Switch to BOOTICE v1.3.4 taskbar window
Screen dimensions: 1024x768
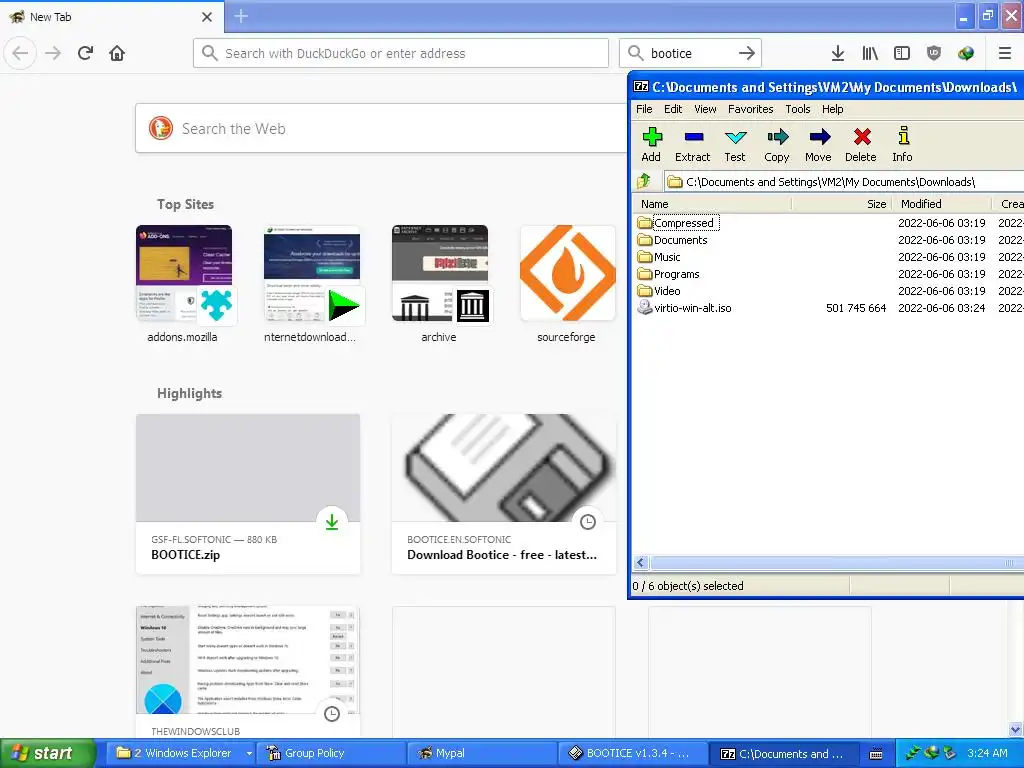pos(632,753)
